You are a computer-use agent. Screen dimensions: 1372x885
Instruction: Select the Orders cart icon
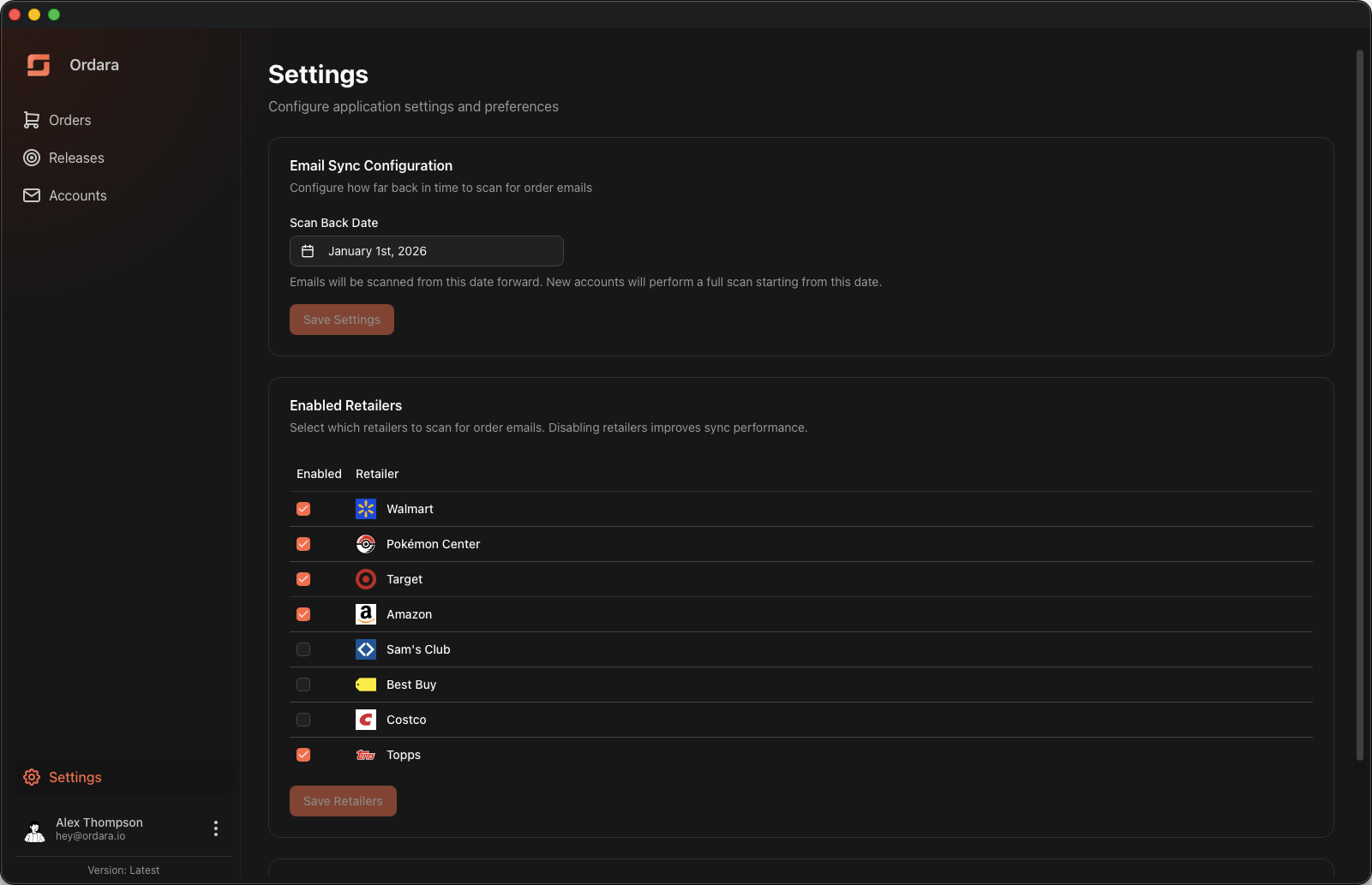(x=31, y=120)
